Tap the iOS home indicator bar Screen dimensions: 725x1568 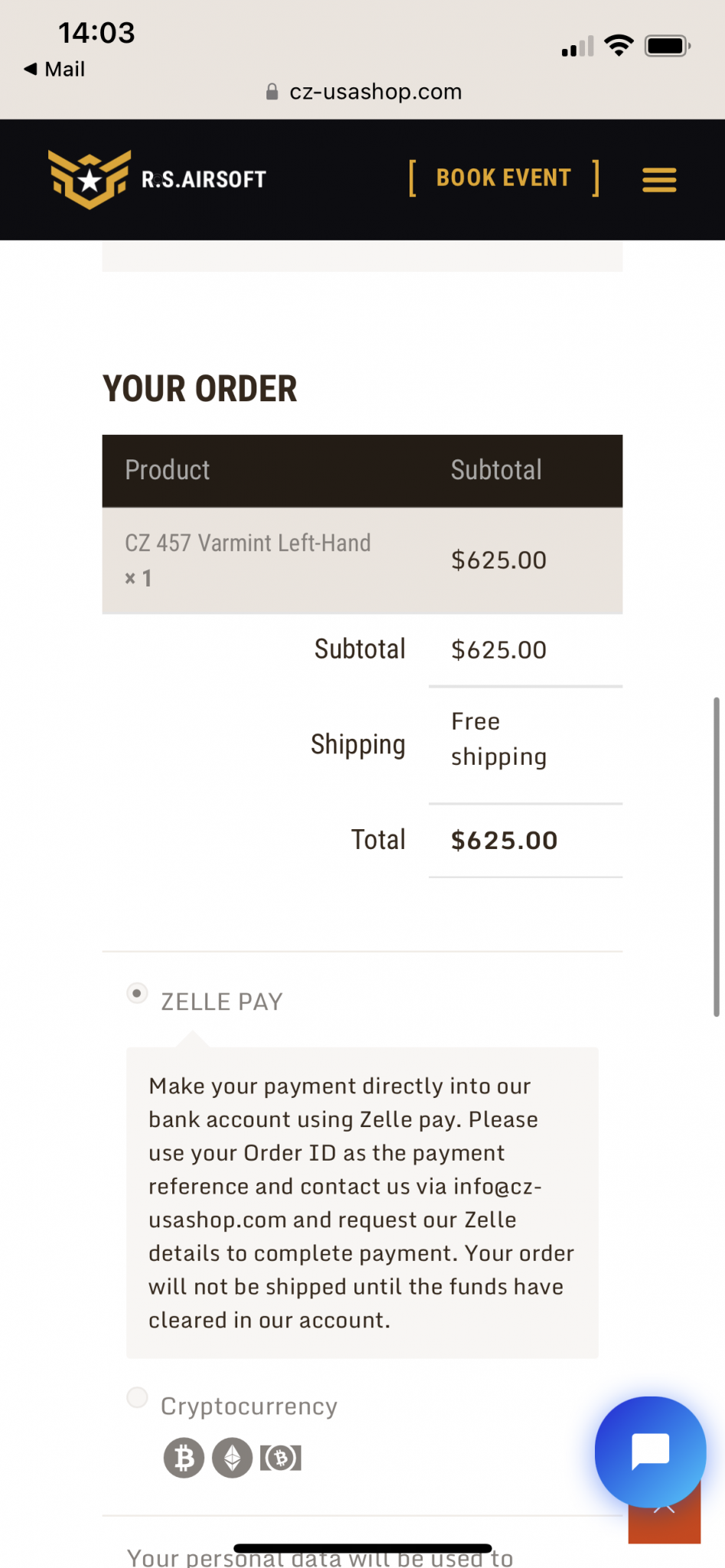[x=362, y=1548]
